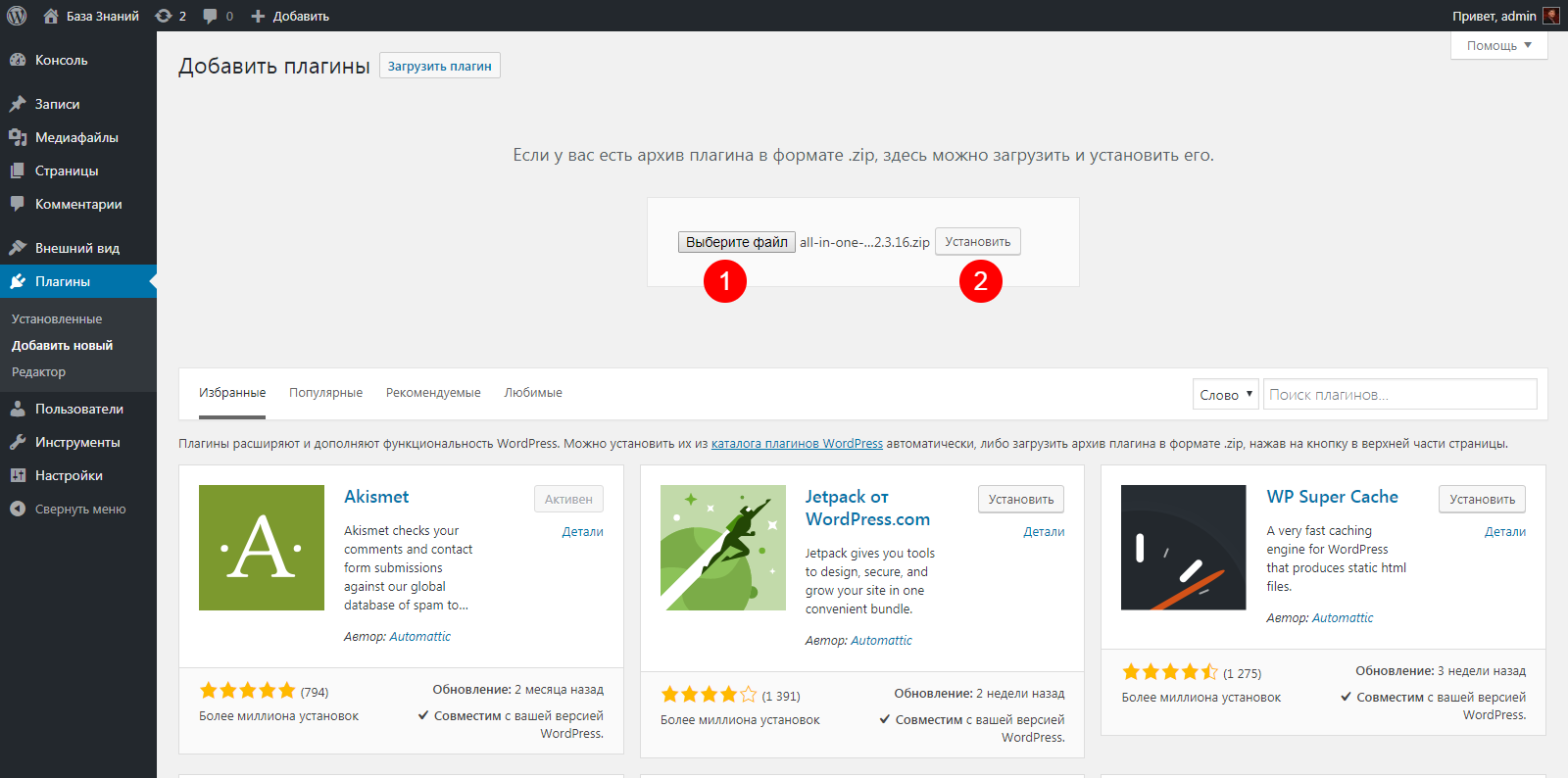The image size is (1568, 778).
Task: Click the Пользователи user icon
Action: pos(18,409)
